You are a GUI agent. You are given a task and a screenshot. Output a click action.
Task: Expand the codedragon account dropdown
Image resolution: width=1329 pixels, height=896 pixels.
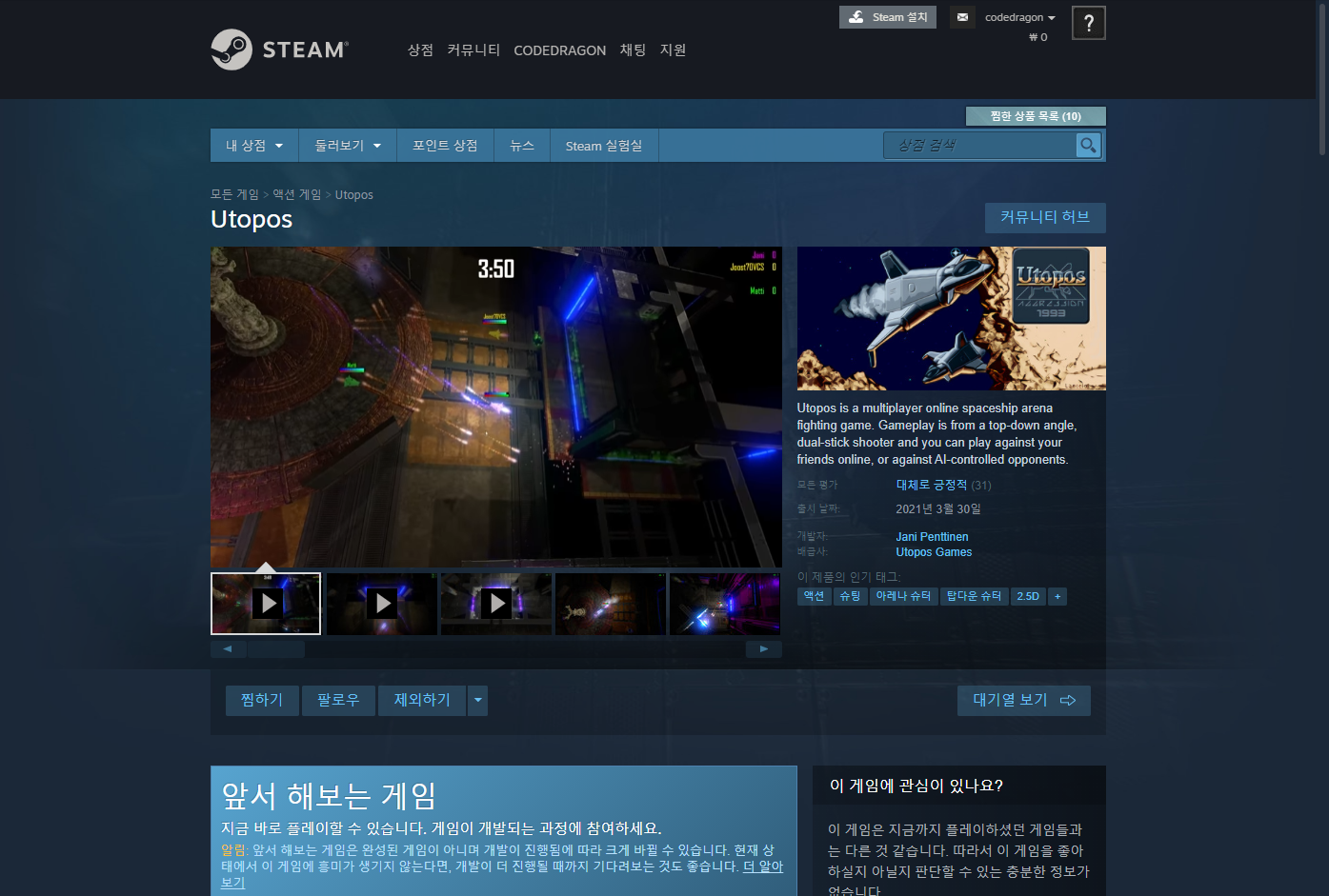pyautogui.click(x=1020, y=17)
